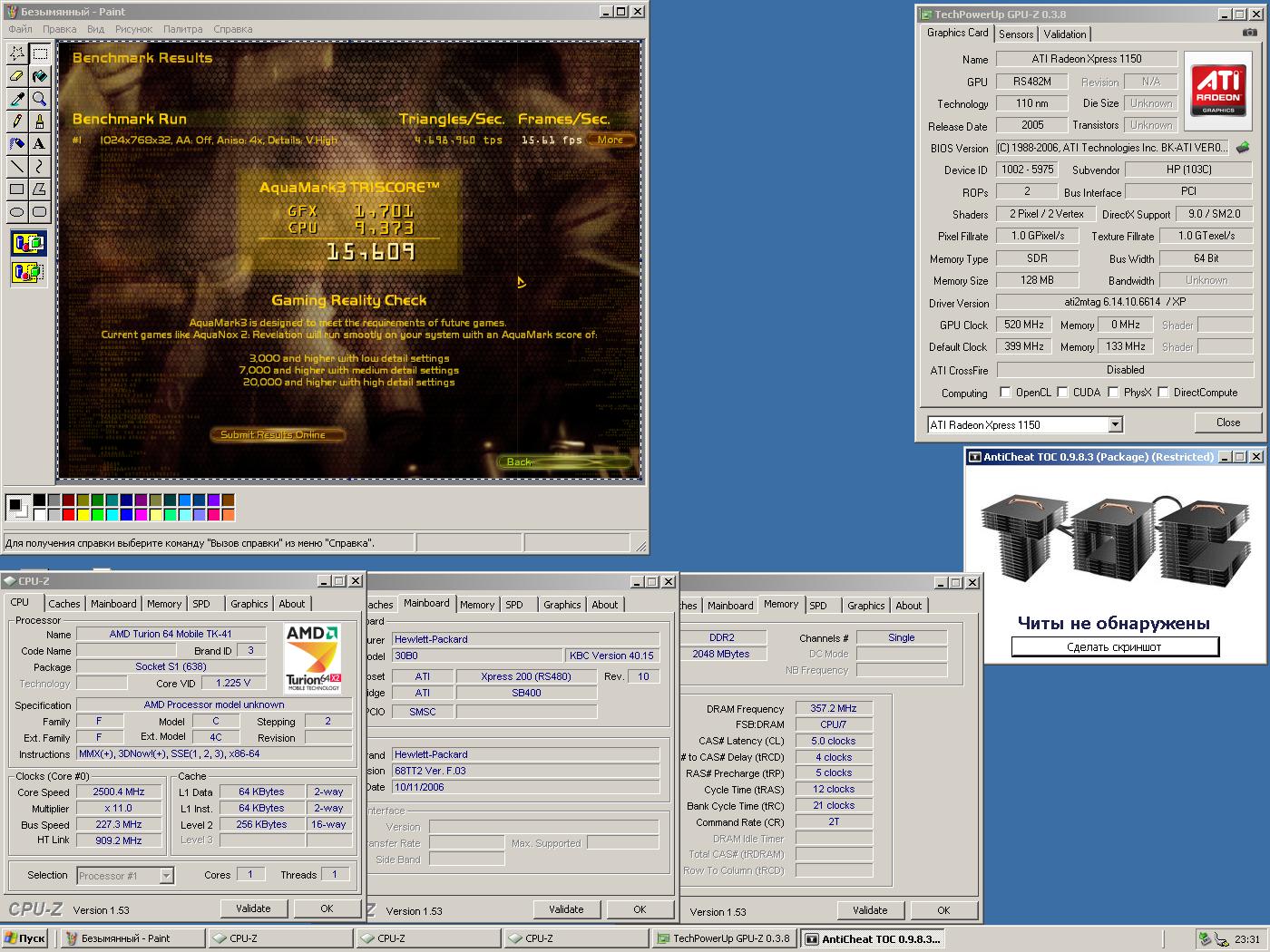Choose the transparent selection option in Paint
Viewport: 1270px width, 952px height.
click(28, 271)
